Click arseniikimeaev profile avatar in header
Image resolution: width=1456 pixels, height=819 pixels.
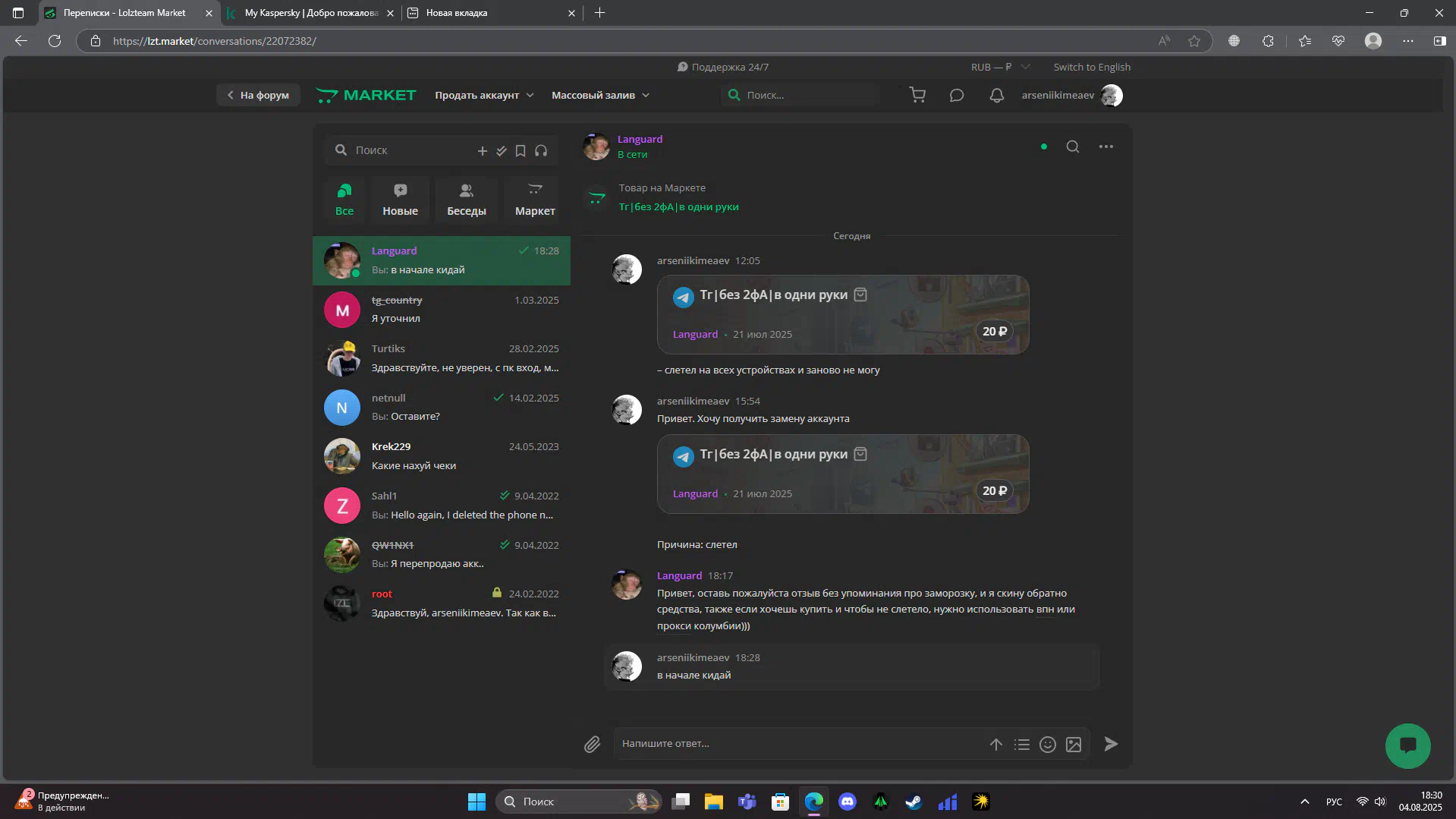coord(1112,95)
